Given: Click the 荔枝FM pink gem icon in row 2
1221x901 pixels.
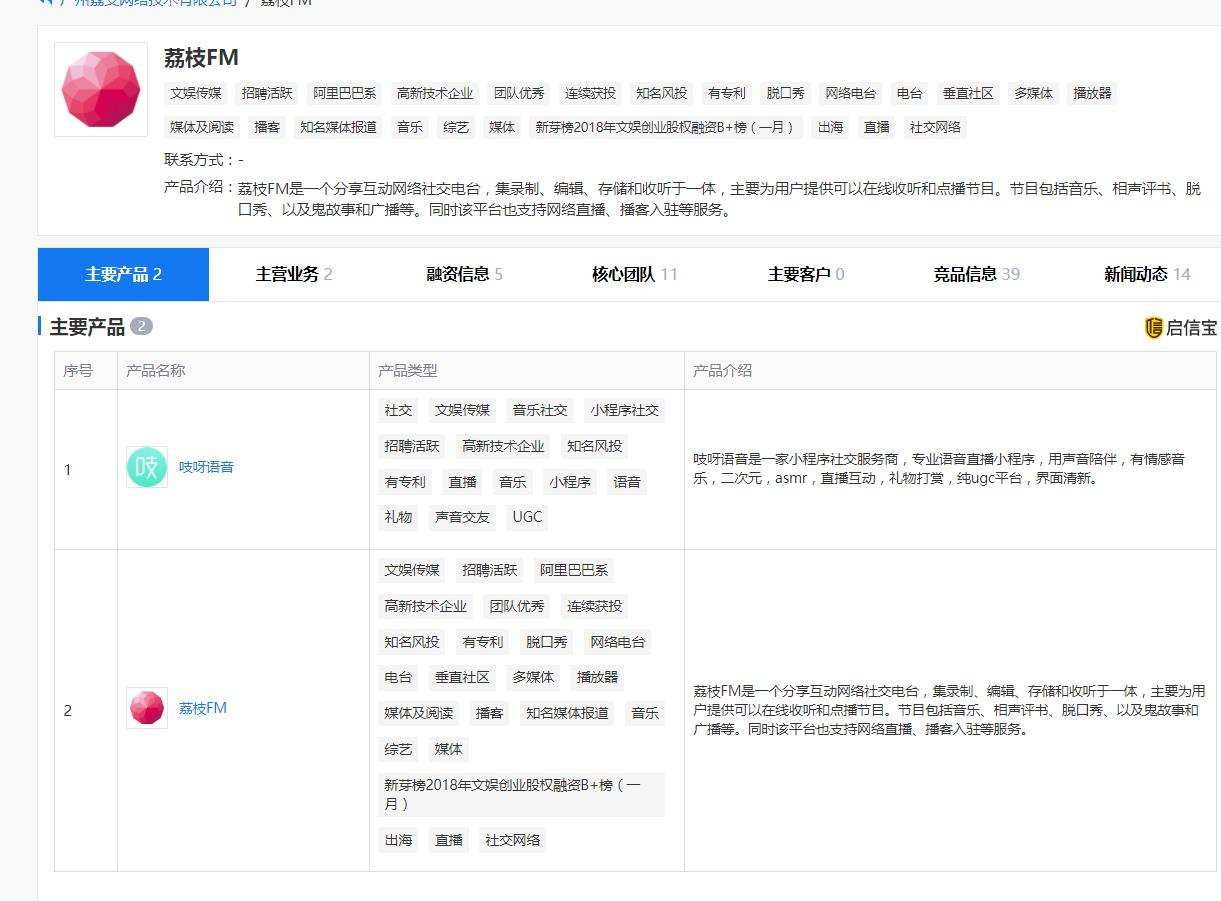Looking at the screenshot, I should click(145, 707).
